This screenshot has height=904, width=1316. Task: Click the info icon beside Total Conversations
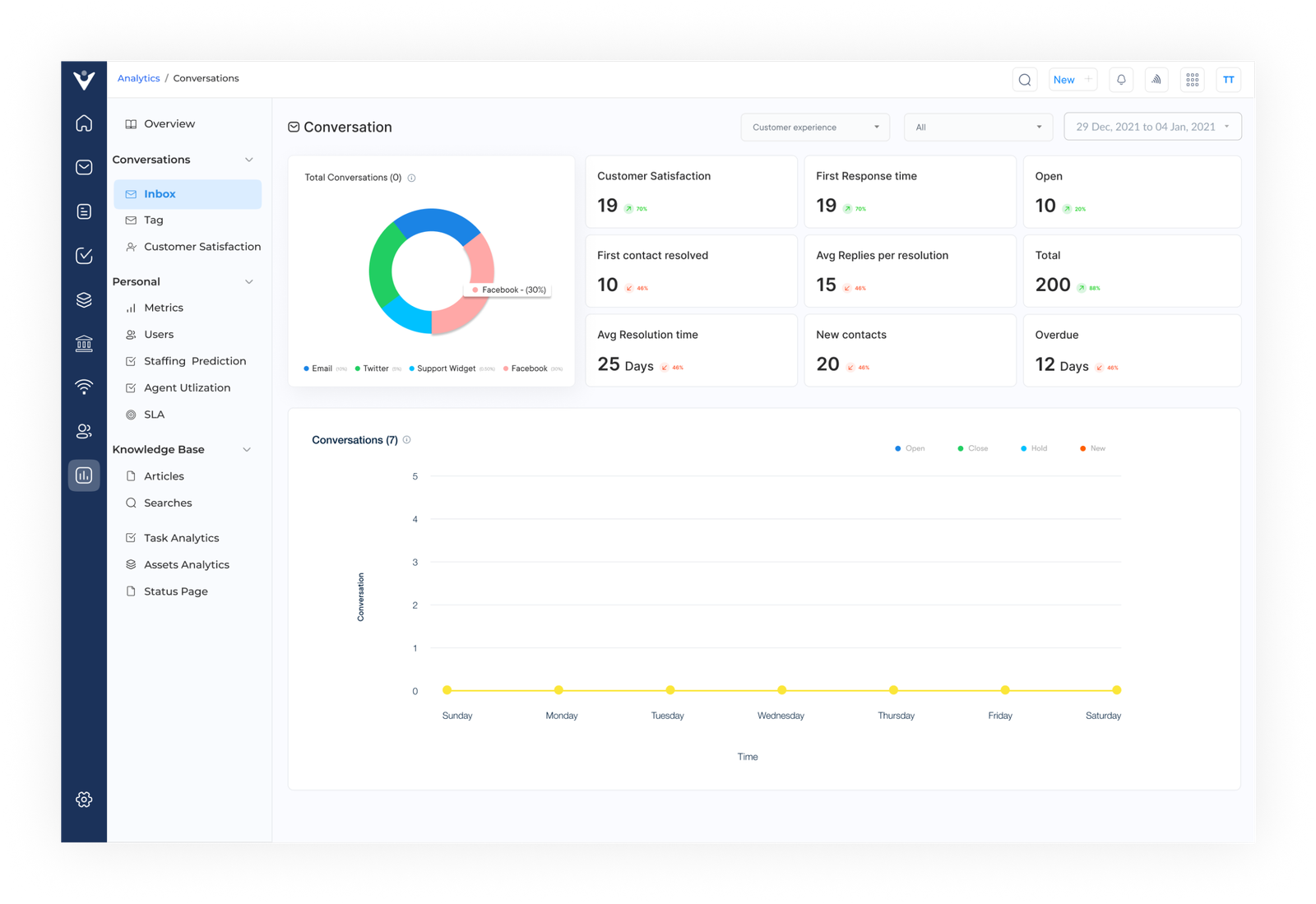pos(412,178)
